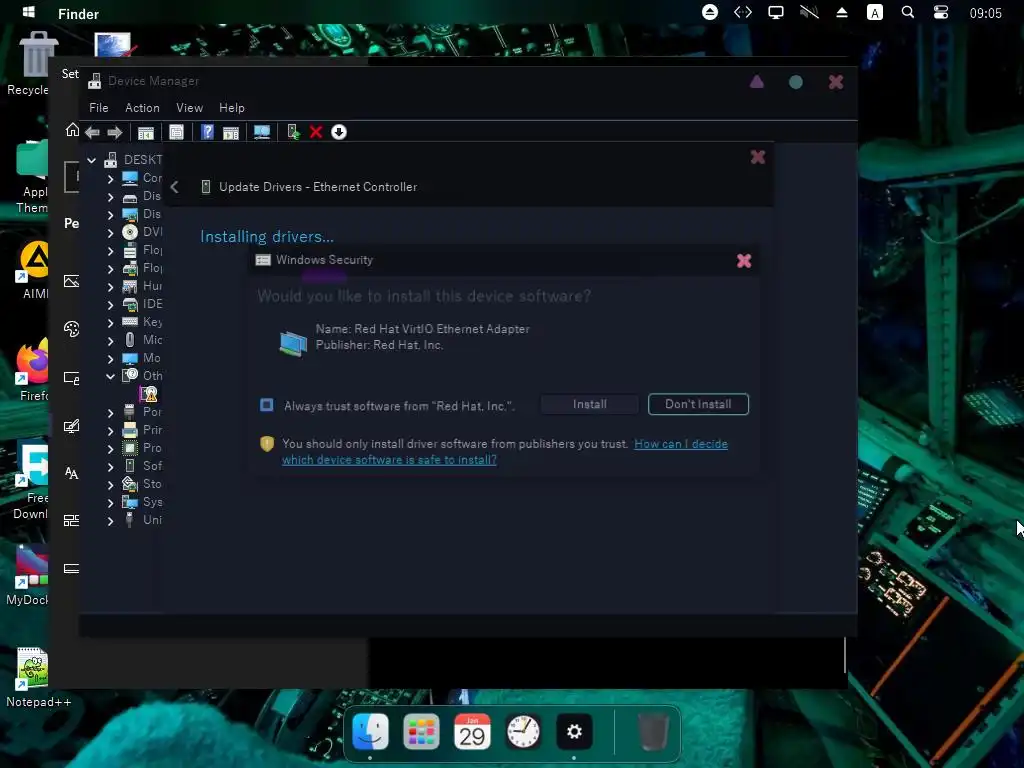Click the 09:05 clock in top bar
The height and width of the screenshot is (768, 1024).
(985, 13)
